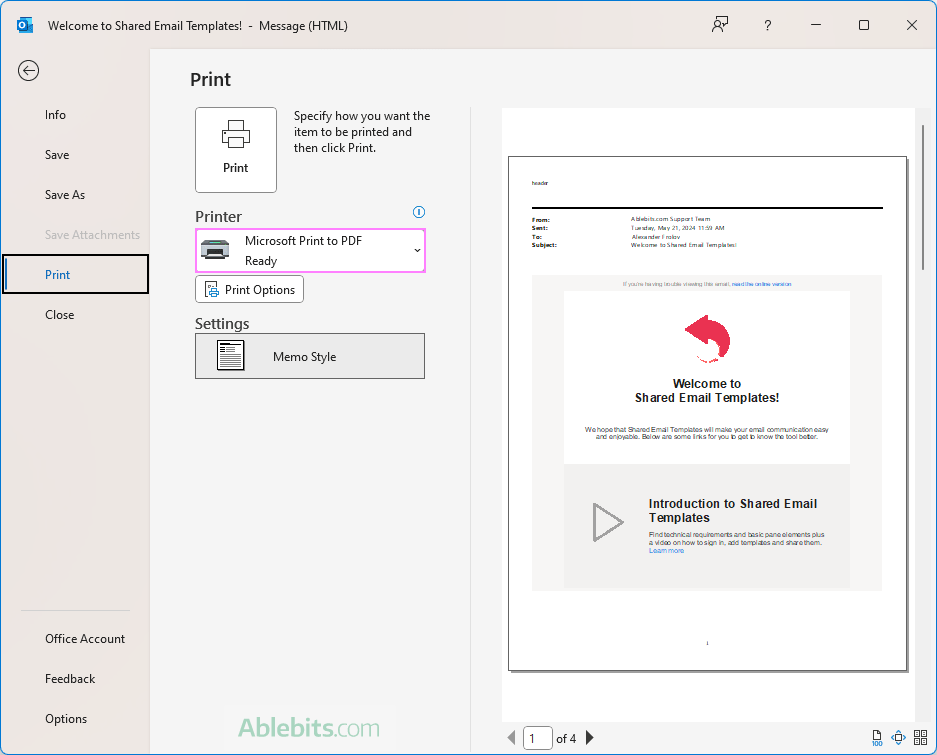Select the Print sidebar item
Viewport: 937px width, 755px height.
tap(75, 274)
